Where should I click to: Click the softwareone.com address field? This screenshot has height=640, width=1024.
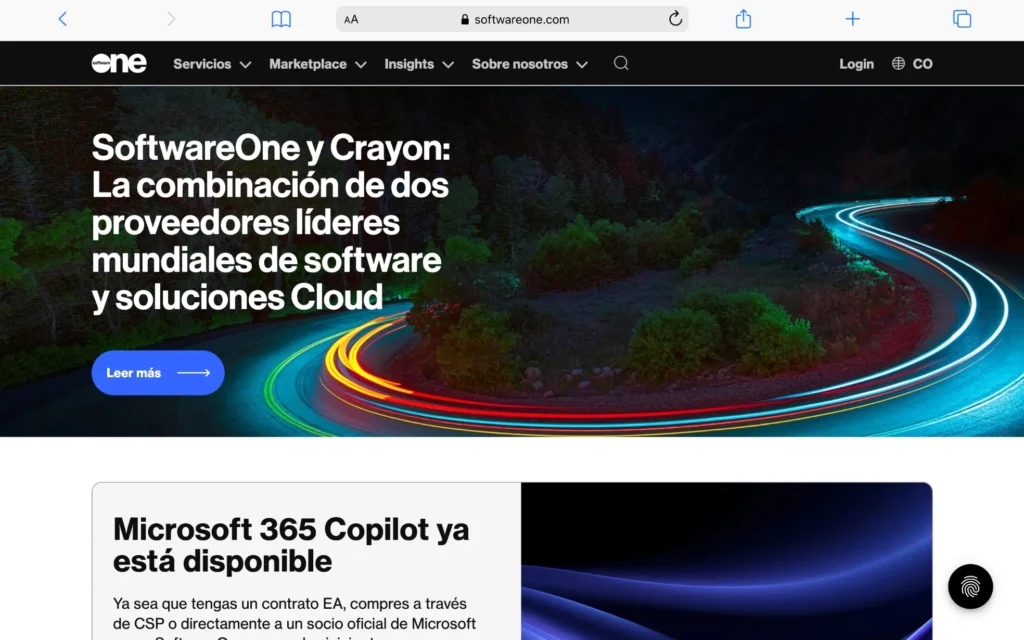(515, 19)
